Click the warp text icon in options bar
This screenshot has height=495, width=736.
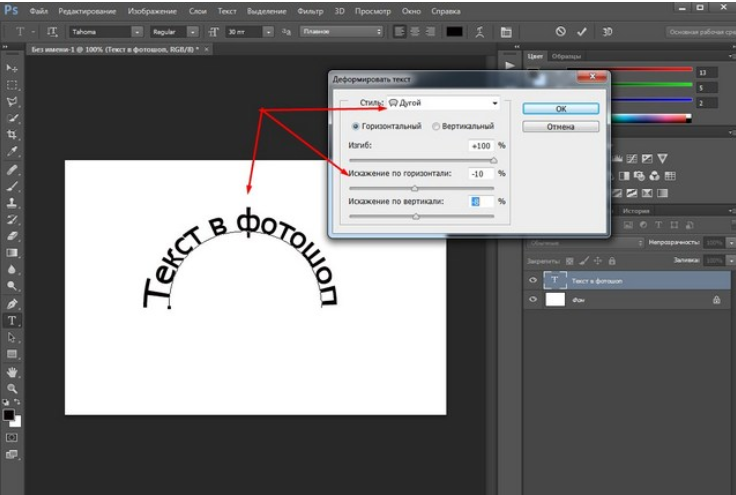[481, 32]
